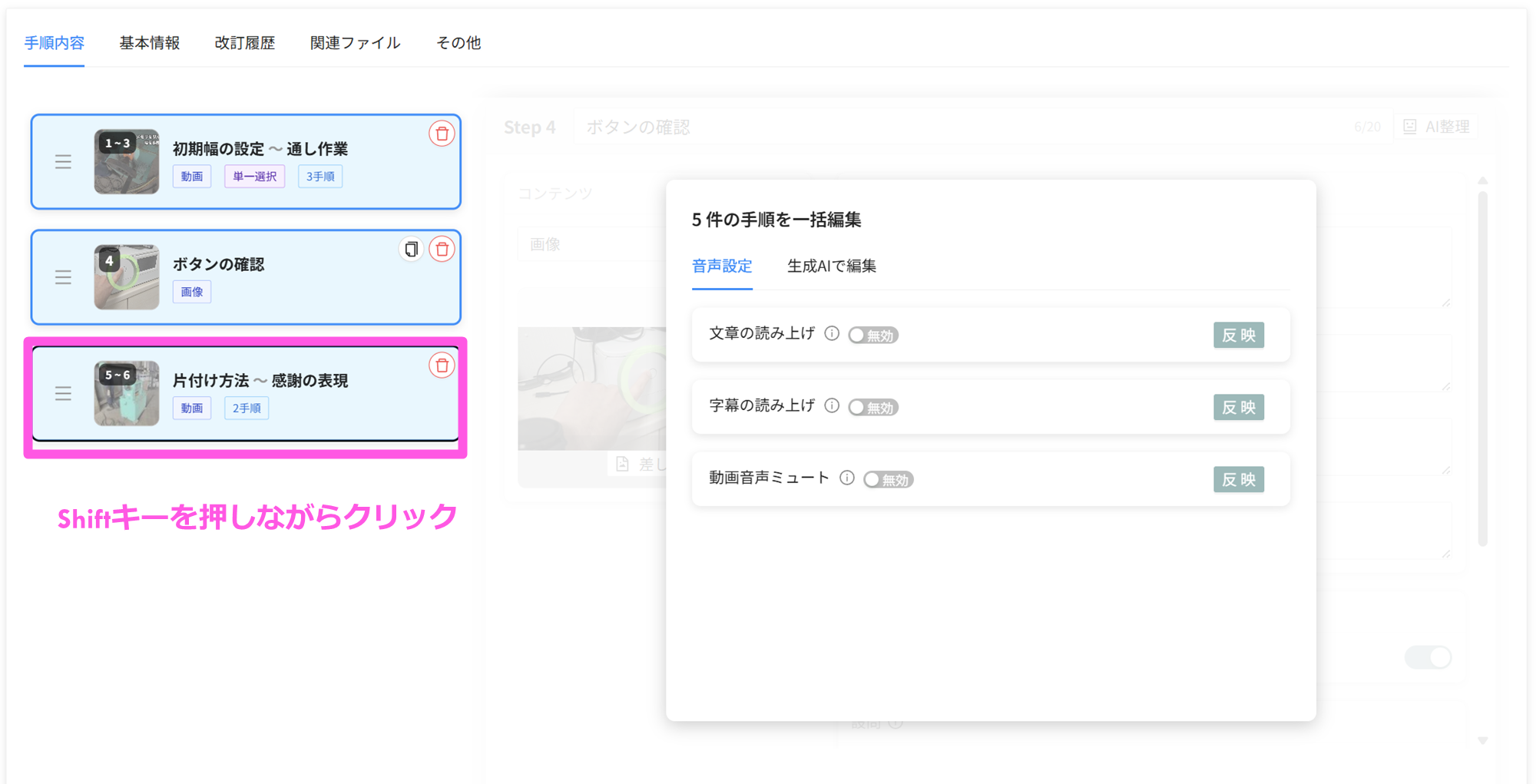Delete the ボタンの確認 step

click(442, 249)
